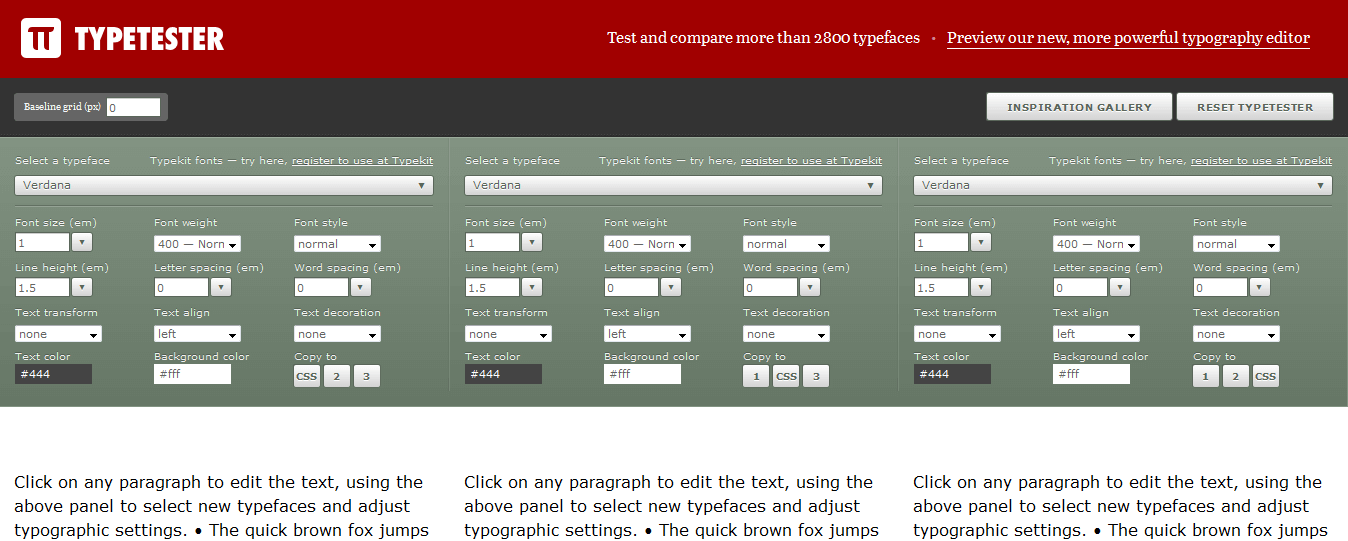Pick third column text color #444
Screen dimensions: 1348x541
point(952,374)
